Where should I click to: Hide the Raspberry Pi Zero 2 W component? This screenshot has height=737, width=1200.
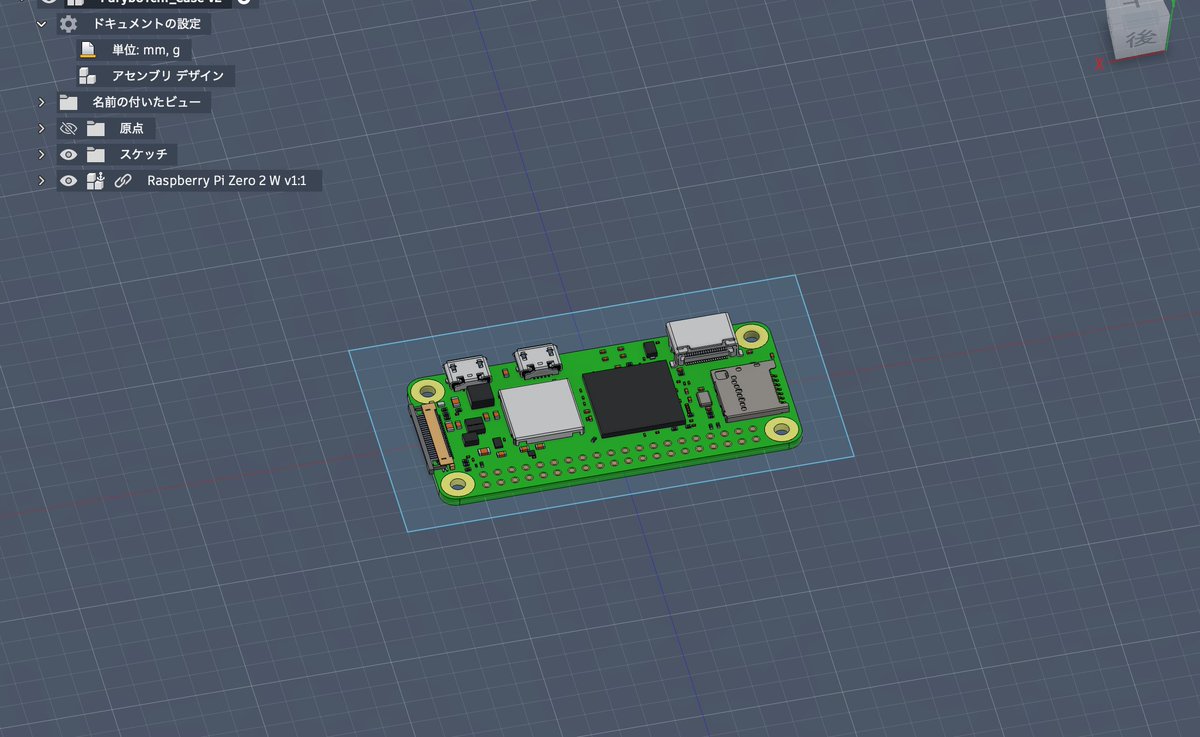(68, 181)
